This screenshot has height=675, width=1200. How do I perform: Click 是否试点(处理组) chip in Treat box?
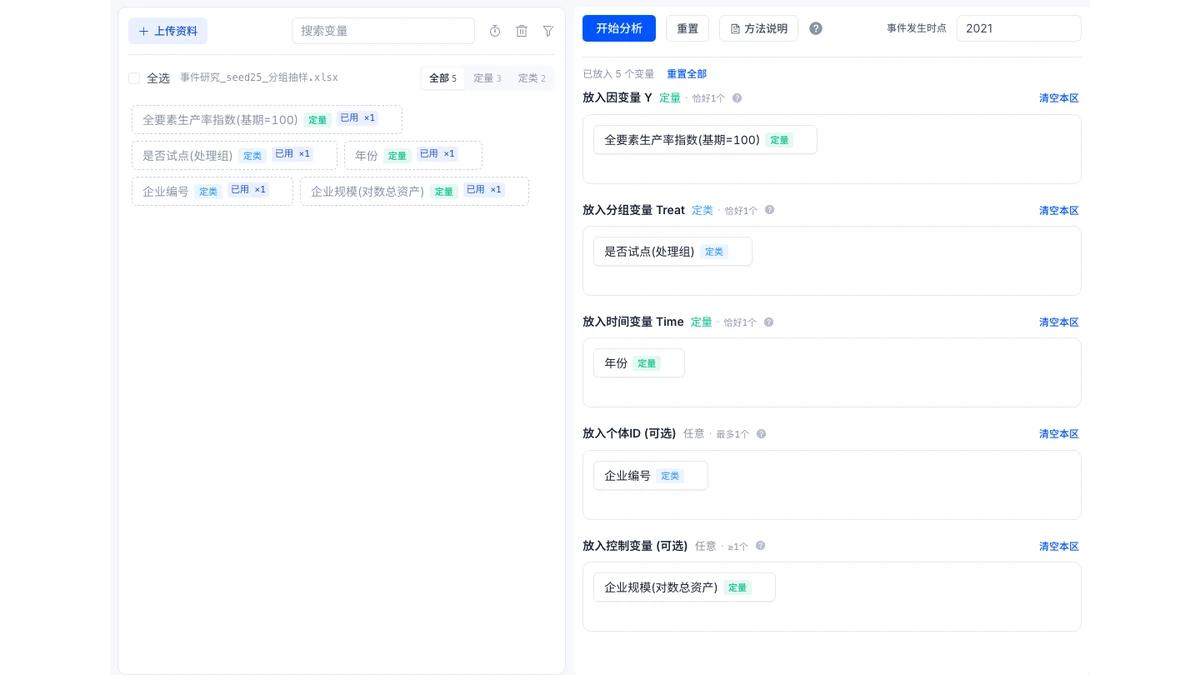[x=672, y=251]
